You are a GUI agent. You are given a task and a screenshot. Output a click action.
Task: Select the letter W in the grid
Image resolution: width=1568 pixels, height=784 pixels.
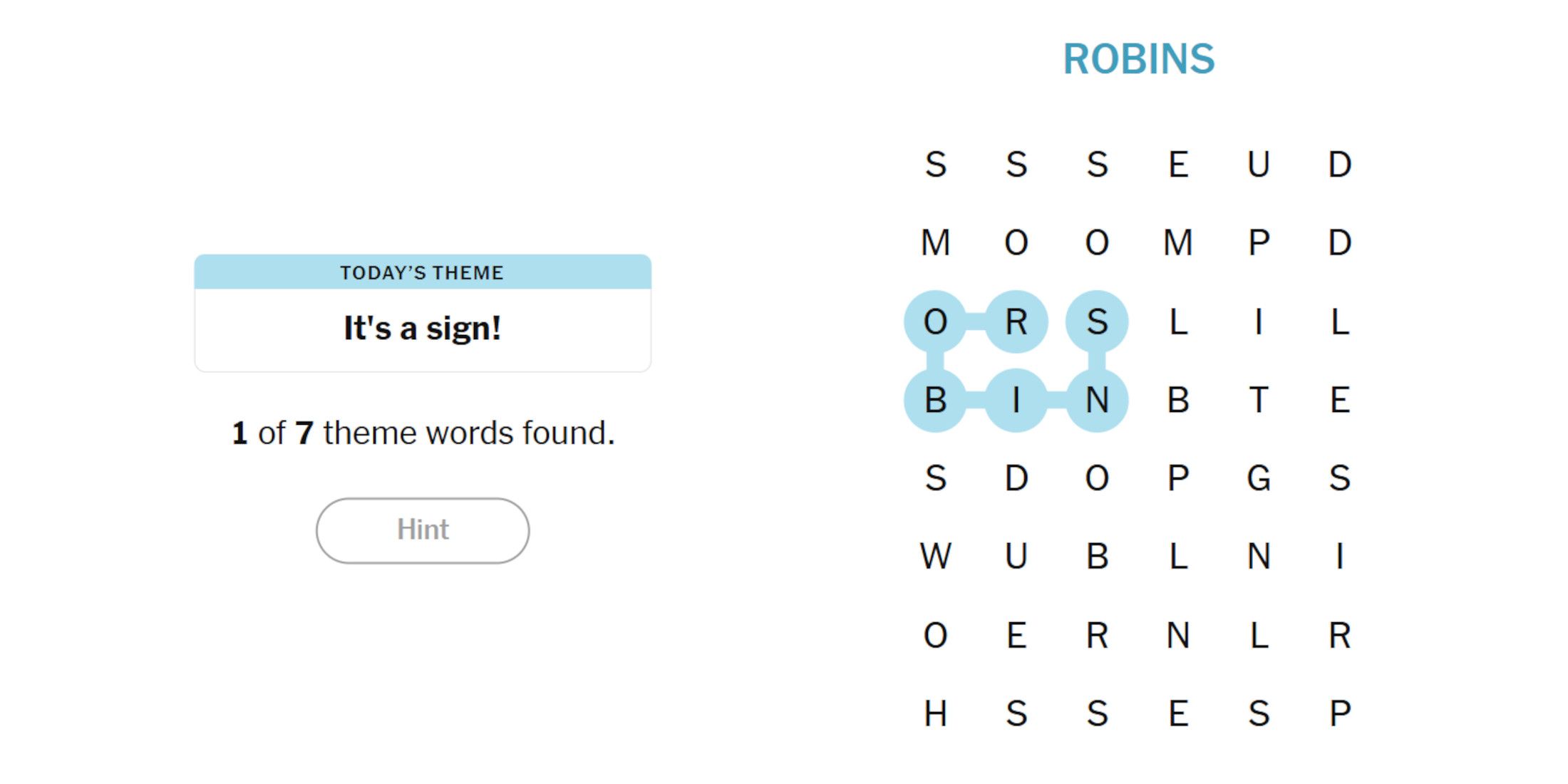pos(935,556)
